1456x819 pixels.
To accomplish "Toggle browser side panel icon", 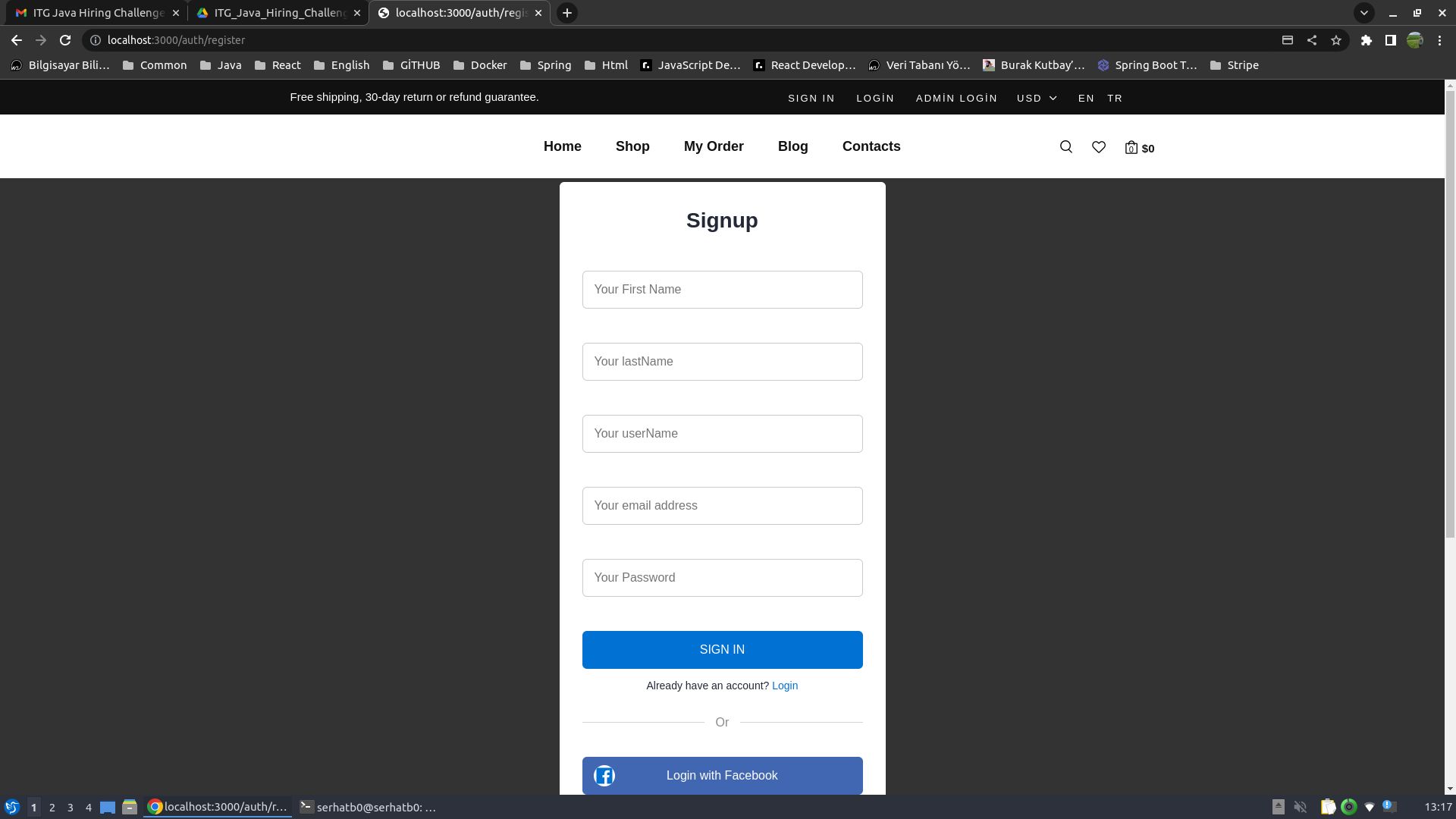I will [x=1390, y=40].
